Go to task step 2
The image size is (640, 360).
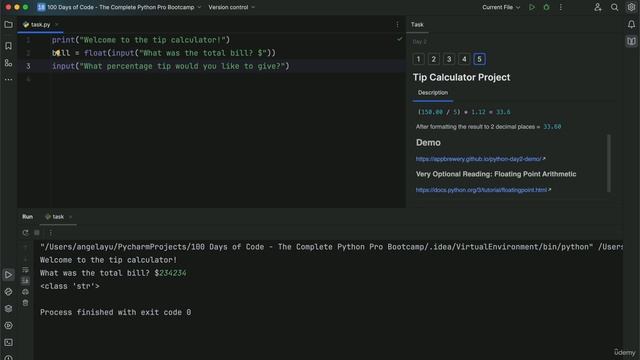433,59
